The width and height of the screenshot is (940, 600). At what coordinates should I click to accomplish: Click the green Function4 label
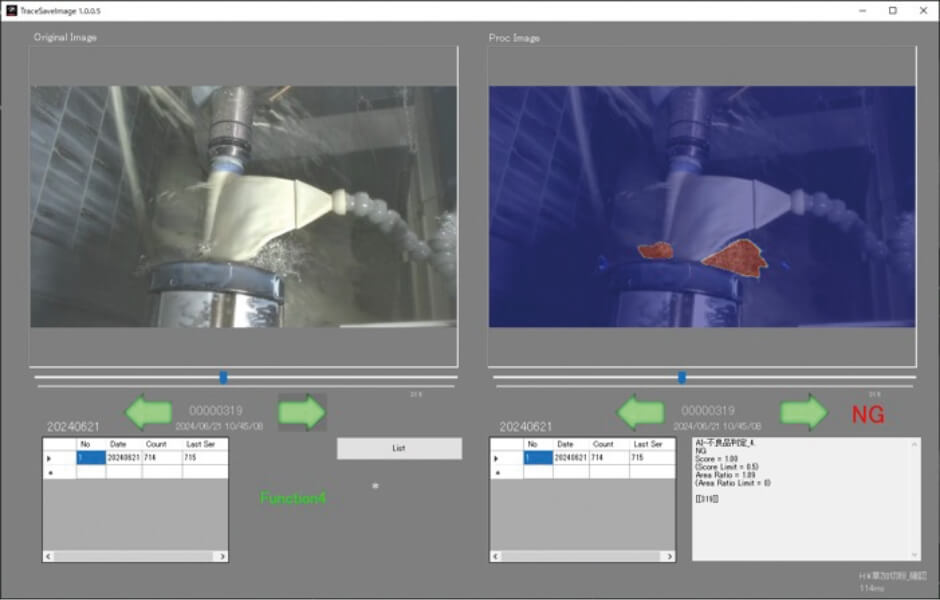point(291,497)
